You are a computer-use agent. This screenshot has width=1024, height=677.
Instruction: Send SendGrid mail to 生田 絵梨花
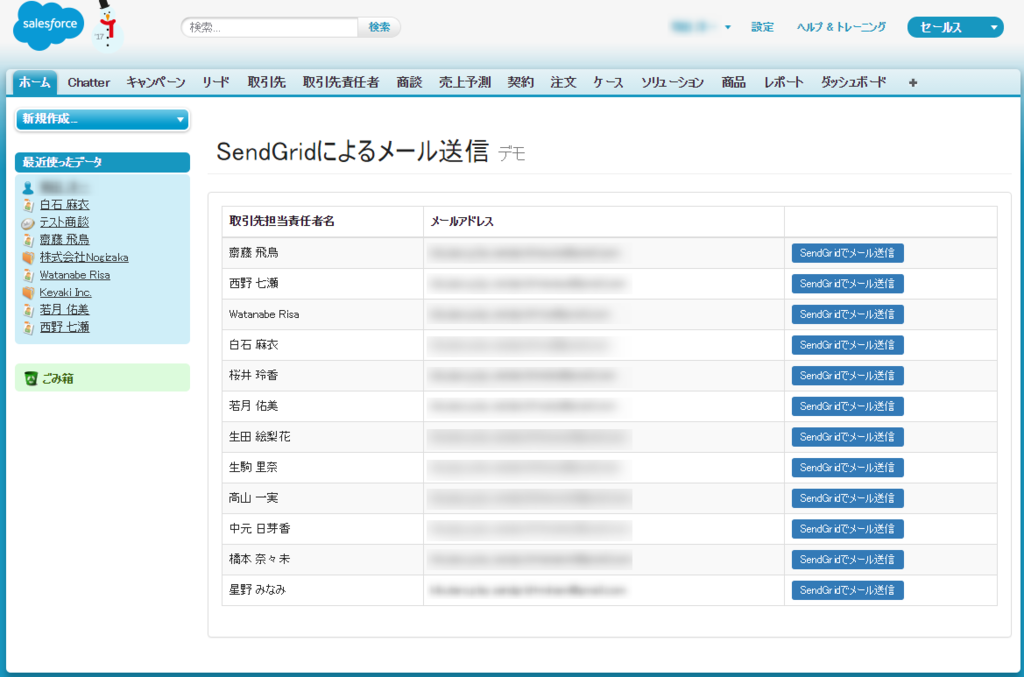[848, 437]
